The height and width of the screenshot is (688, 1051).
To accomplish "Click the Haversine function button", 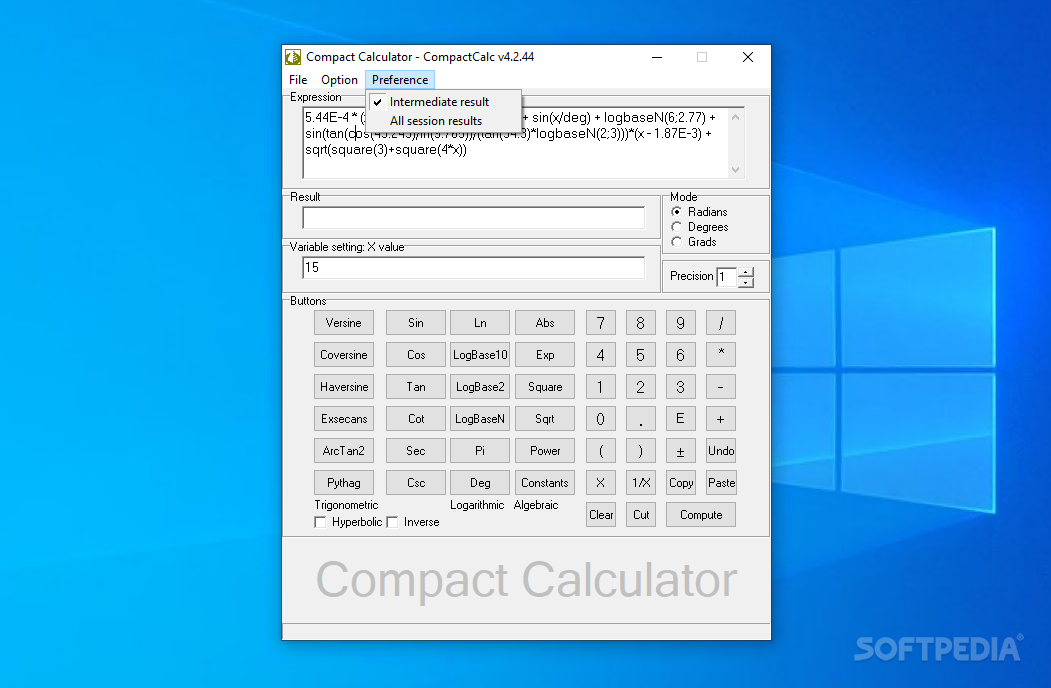I will tap(344, 387).
